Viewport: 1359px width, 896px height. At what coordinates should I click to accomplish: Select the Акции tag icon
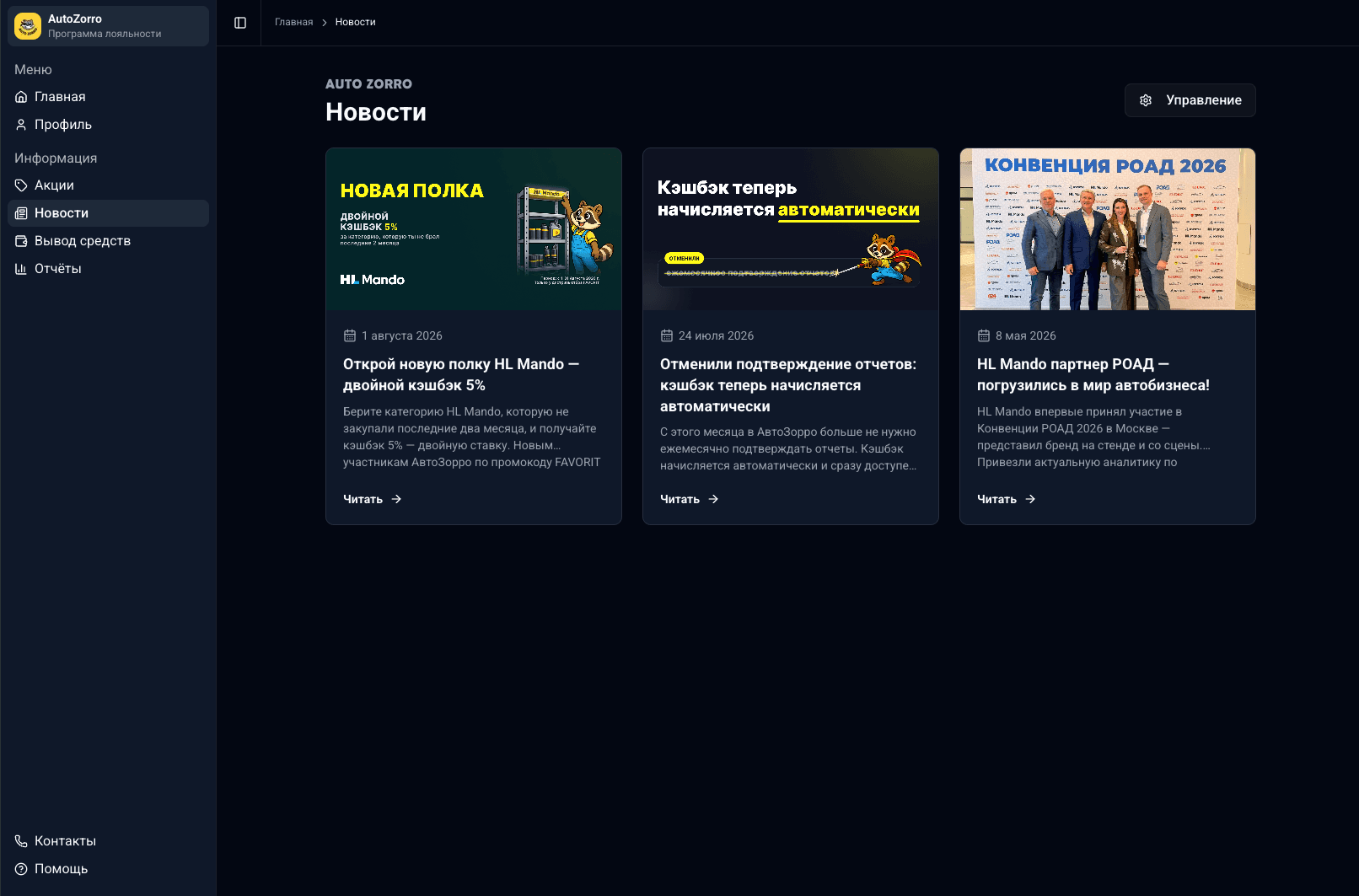pos(21,185)
